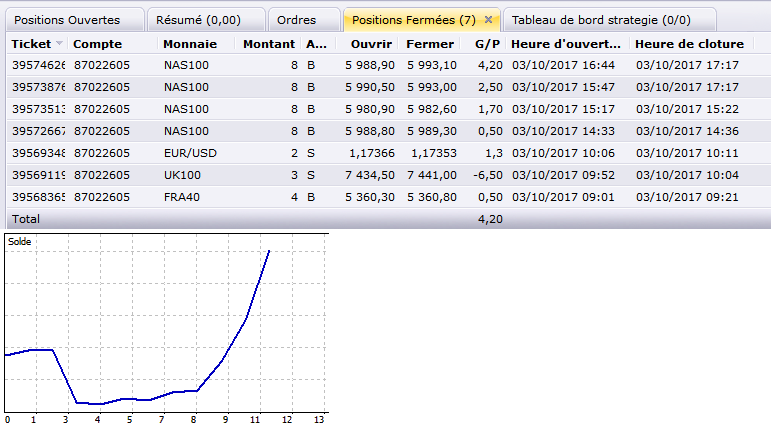This screenshot has height=437, width=771.
Task: Click 1,70 profit value
Action: coord(490,109)
